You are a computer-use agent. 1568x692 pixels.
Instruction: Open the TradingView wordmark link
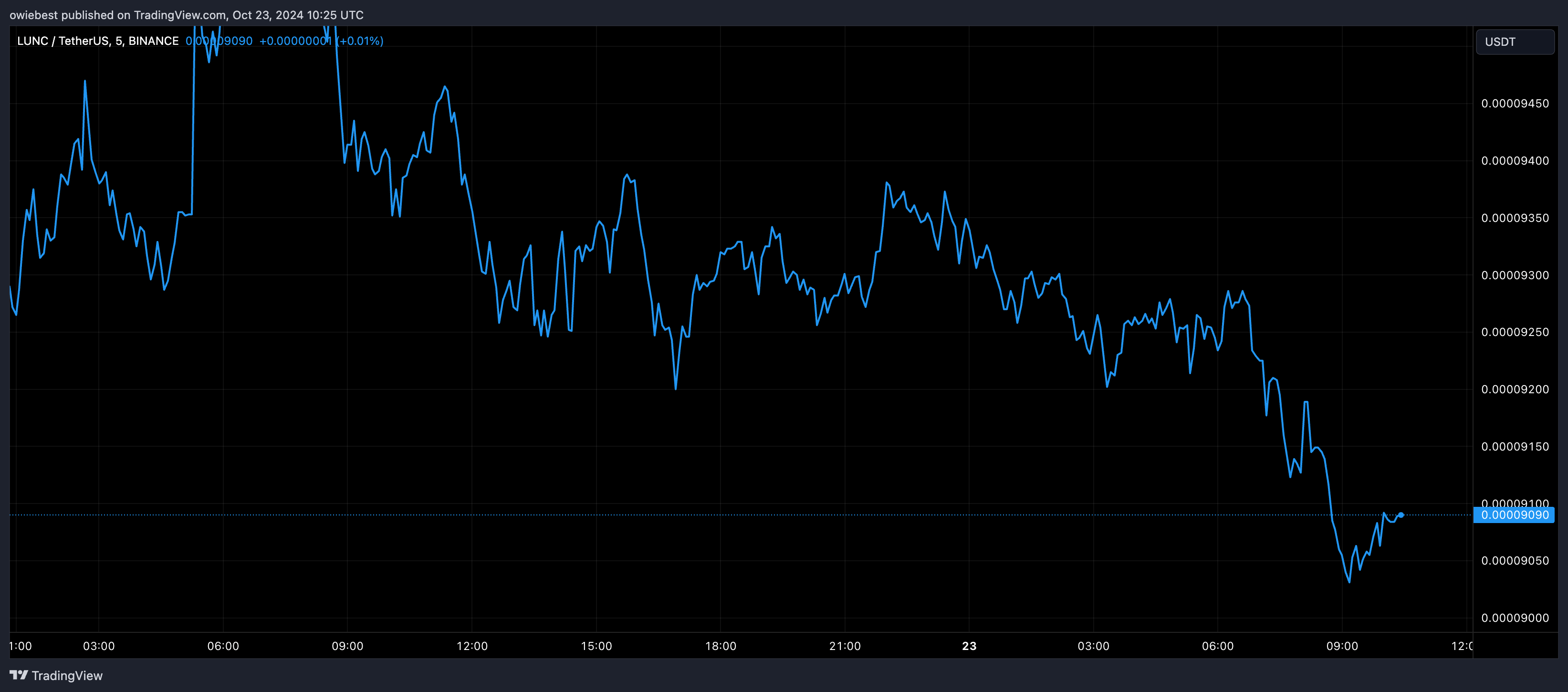coord(67,676)
